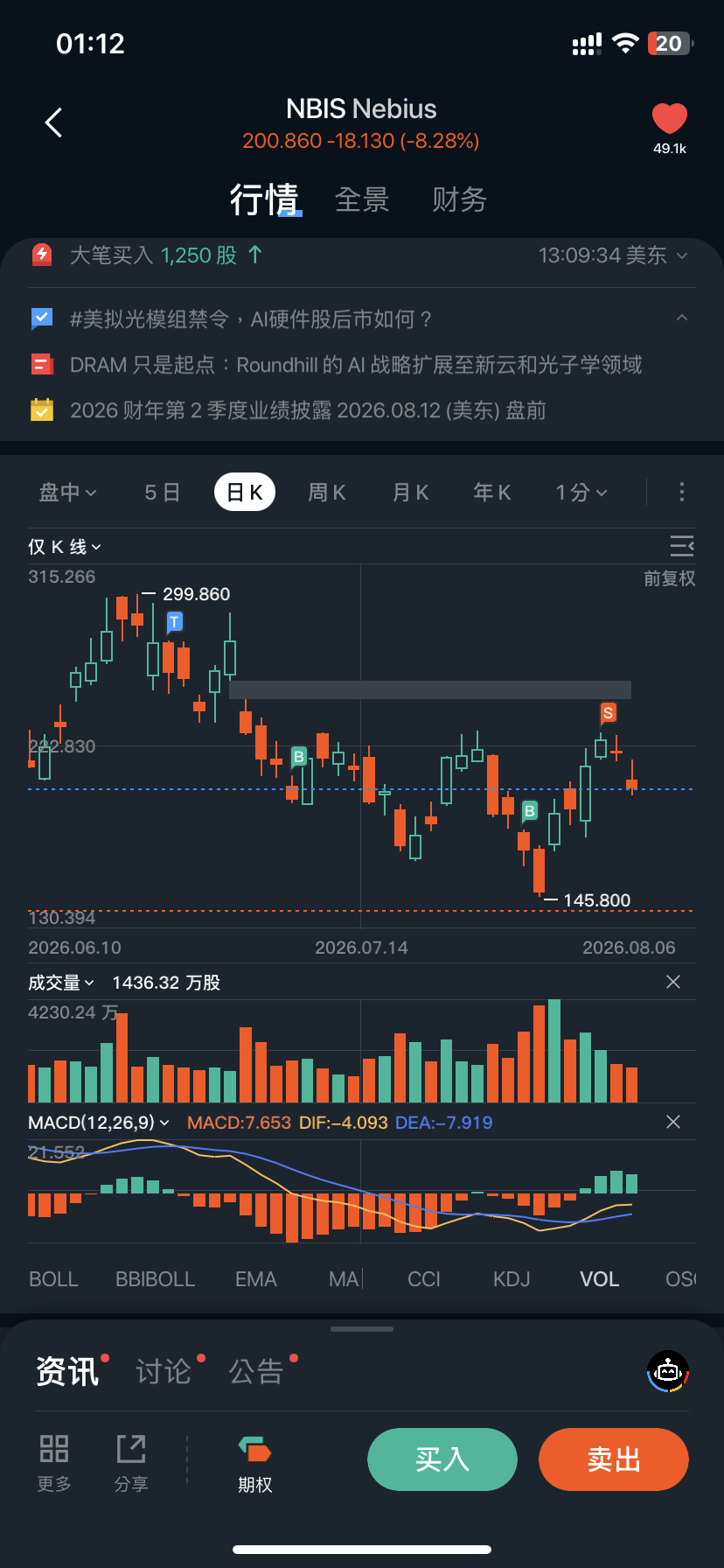The height and width of the screenshot is (1568, 724).
Task: Open the #美拟光模组禁令 topic link
Action: (x=251, y=319)
